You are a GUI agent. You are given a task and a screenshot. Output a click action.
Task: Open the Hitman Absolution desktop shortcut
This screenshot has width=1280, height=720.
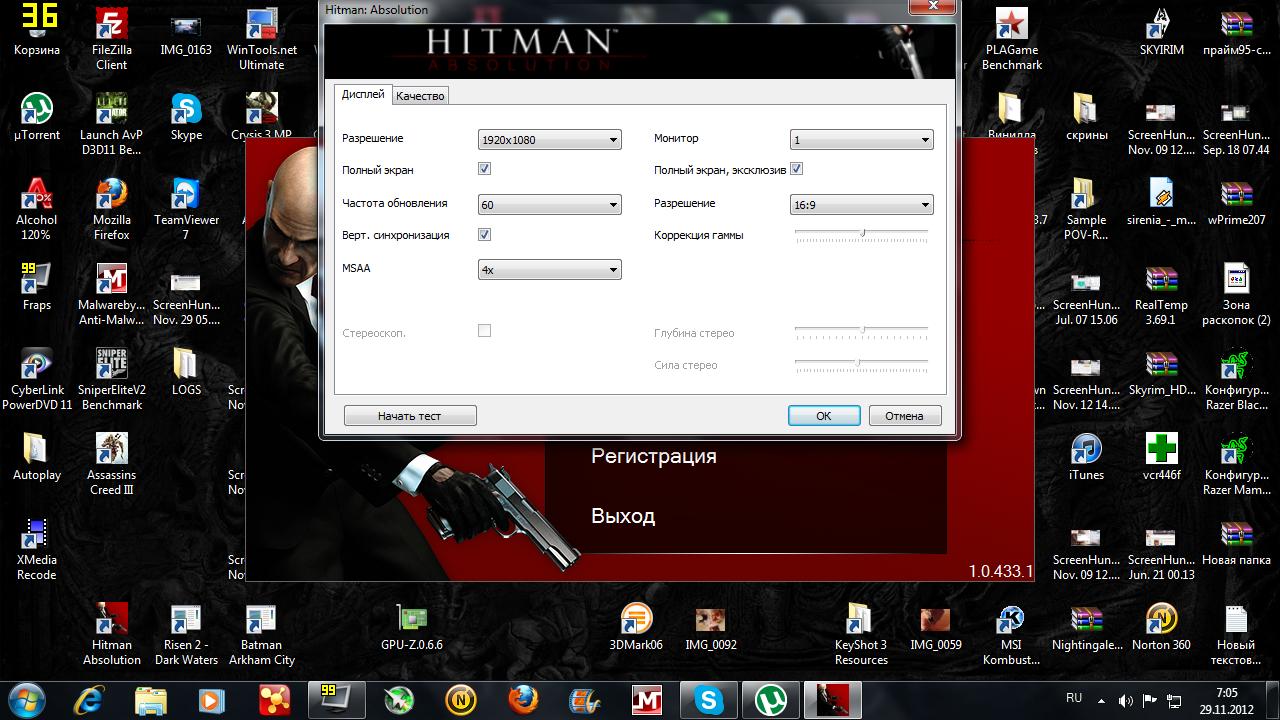[111, 620]
